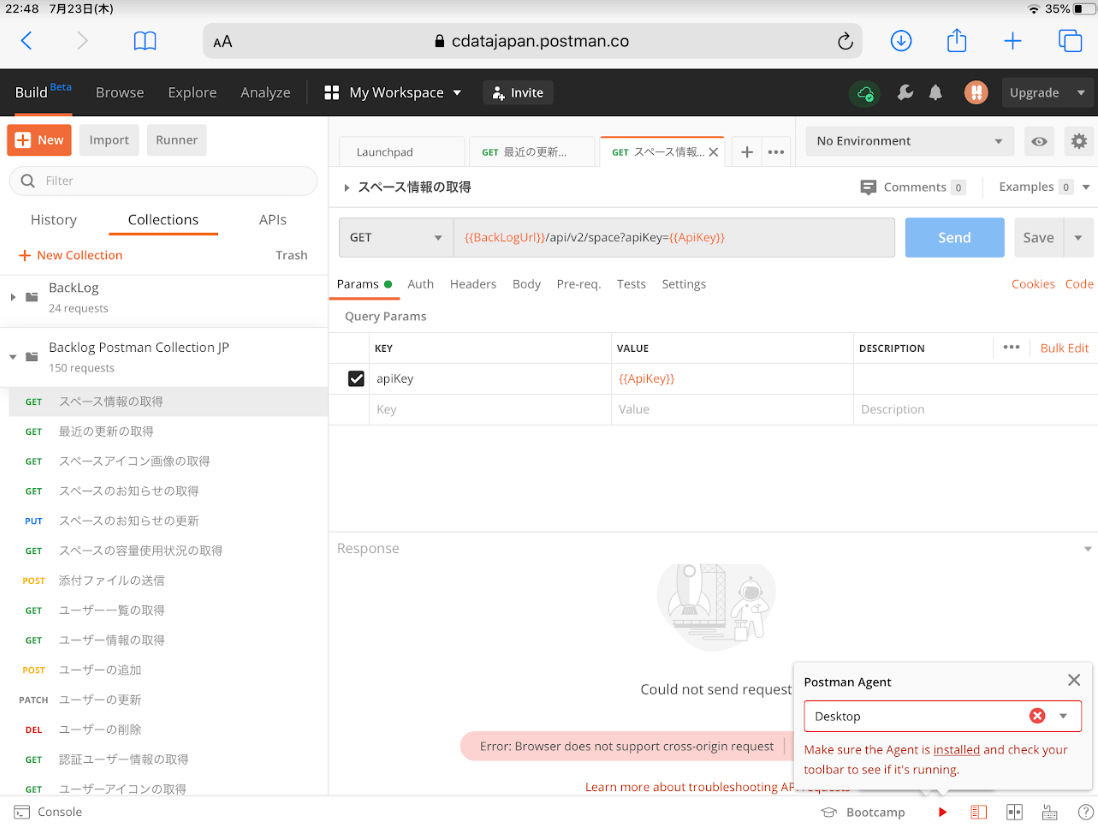This screenshot has height=824, width=1098.
Task: Close the スペース情報 request tab
Action: (x=713, y=152)
